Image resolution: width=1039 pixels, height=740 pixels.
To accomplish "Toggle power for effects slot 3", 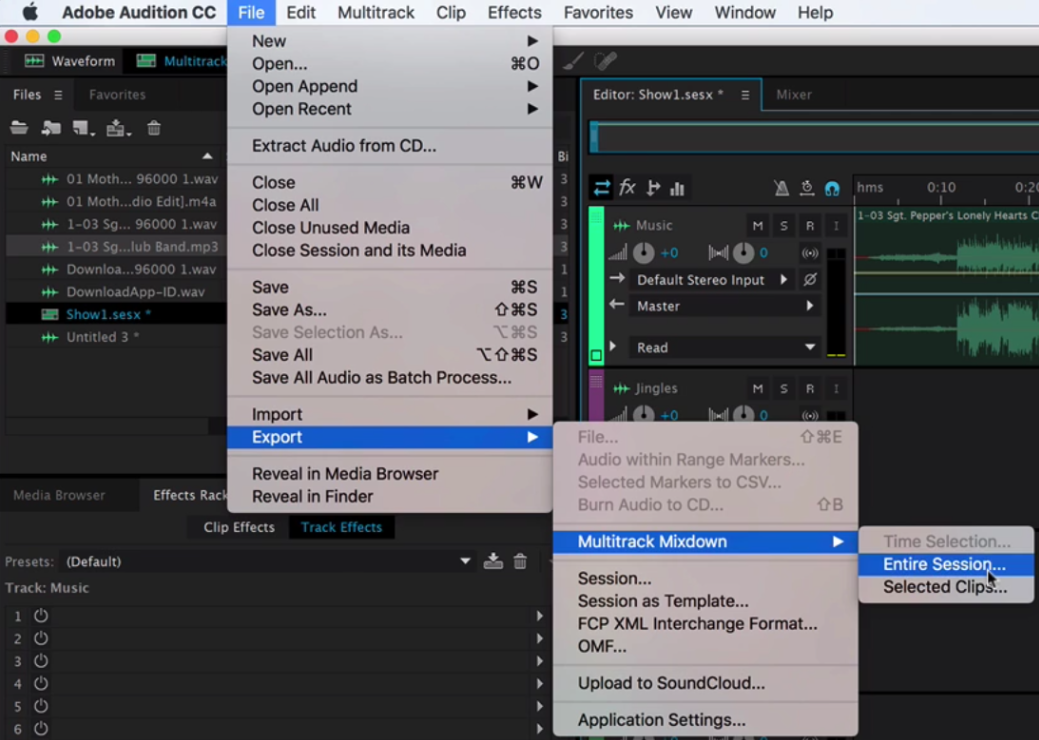I will coord(41,661).
